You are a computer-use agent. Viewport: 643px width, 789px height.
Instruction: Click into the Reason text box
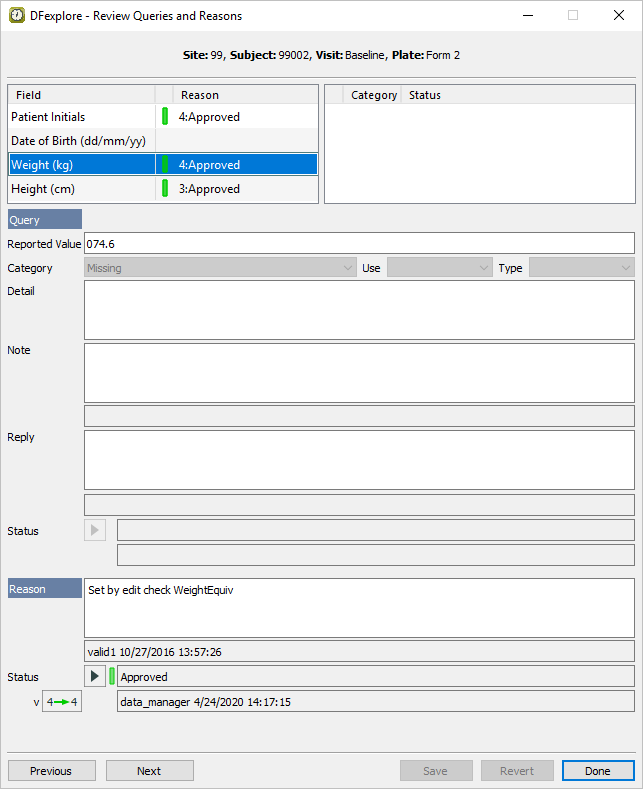coord(359,607)
